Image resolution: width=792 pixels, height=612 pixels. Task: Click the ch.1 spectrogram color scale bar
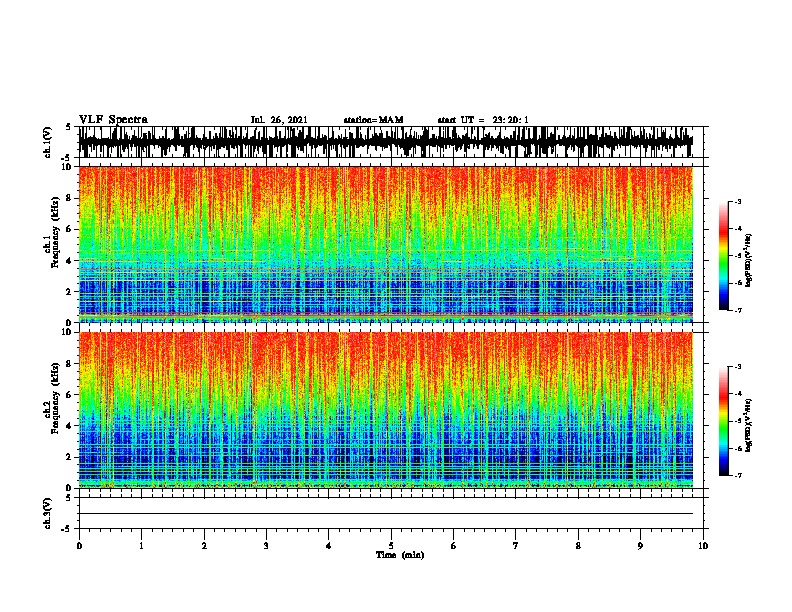(x=723, y=256)
